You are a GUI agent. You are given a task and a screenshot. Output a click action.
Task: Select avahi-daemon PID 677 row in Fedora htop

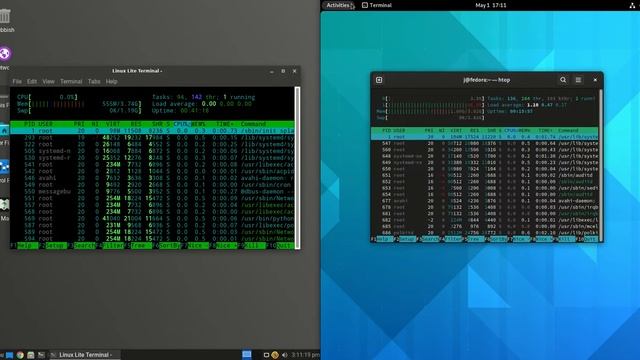pos(485,201)
